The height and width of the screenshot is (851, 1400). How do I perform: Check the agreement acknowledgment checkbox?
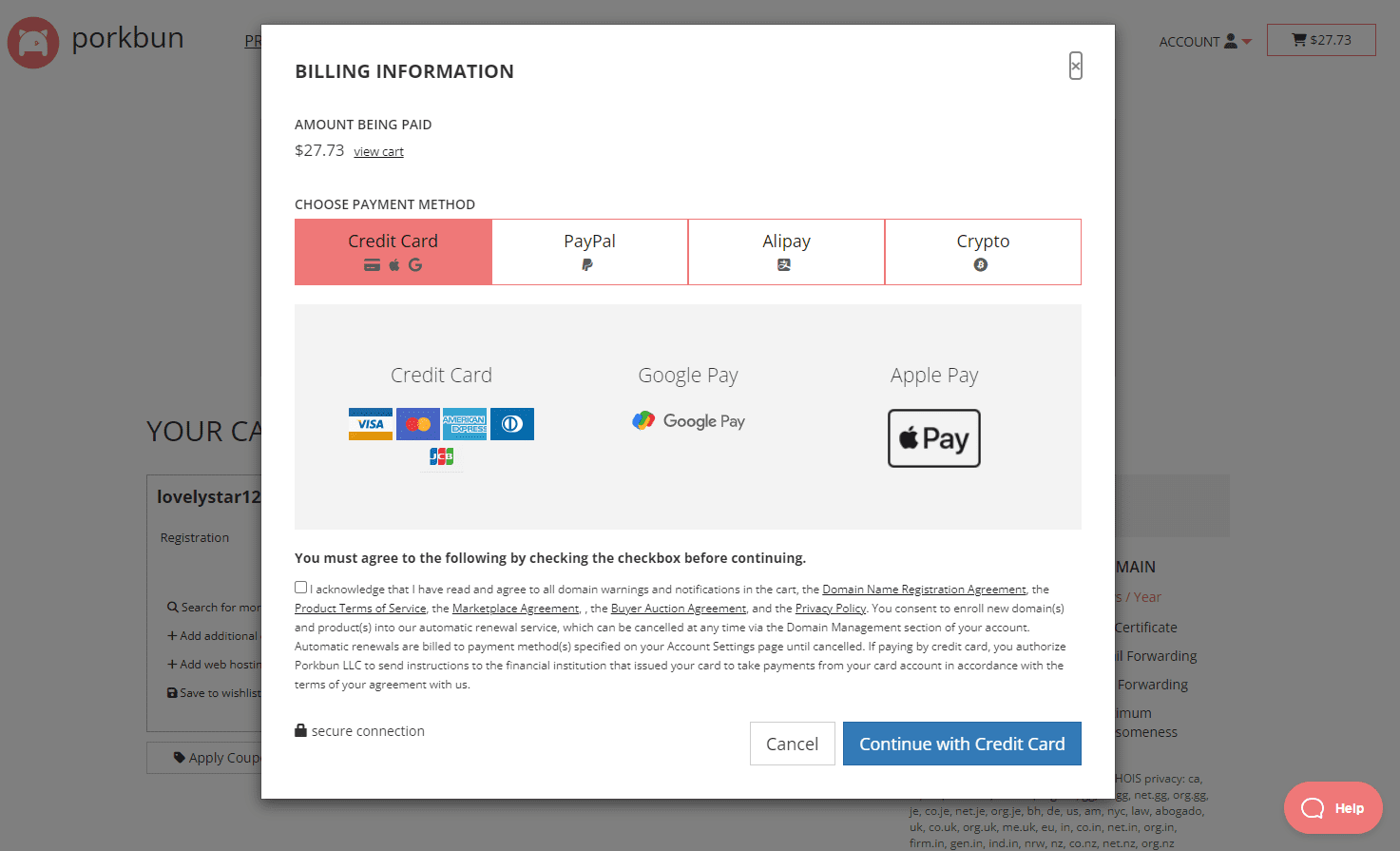(x=300, y=588)
